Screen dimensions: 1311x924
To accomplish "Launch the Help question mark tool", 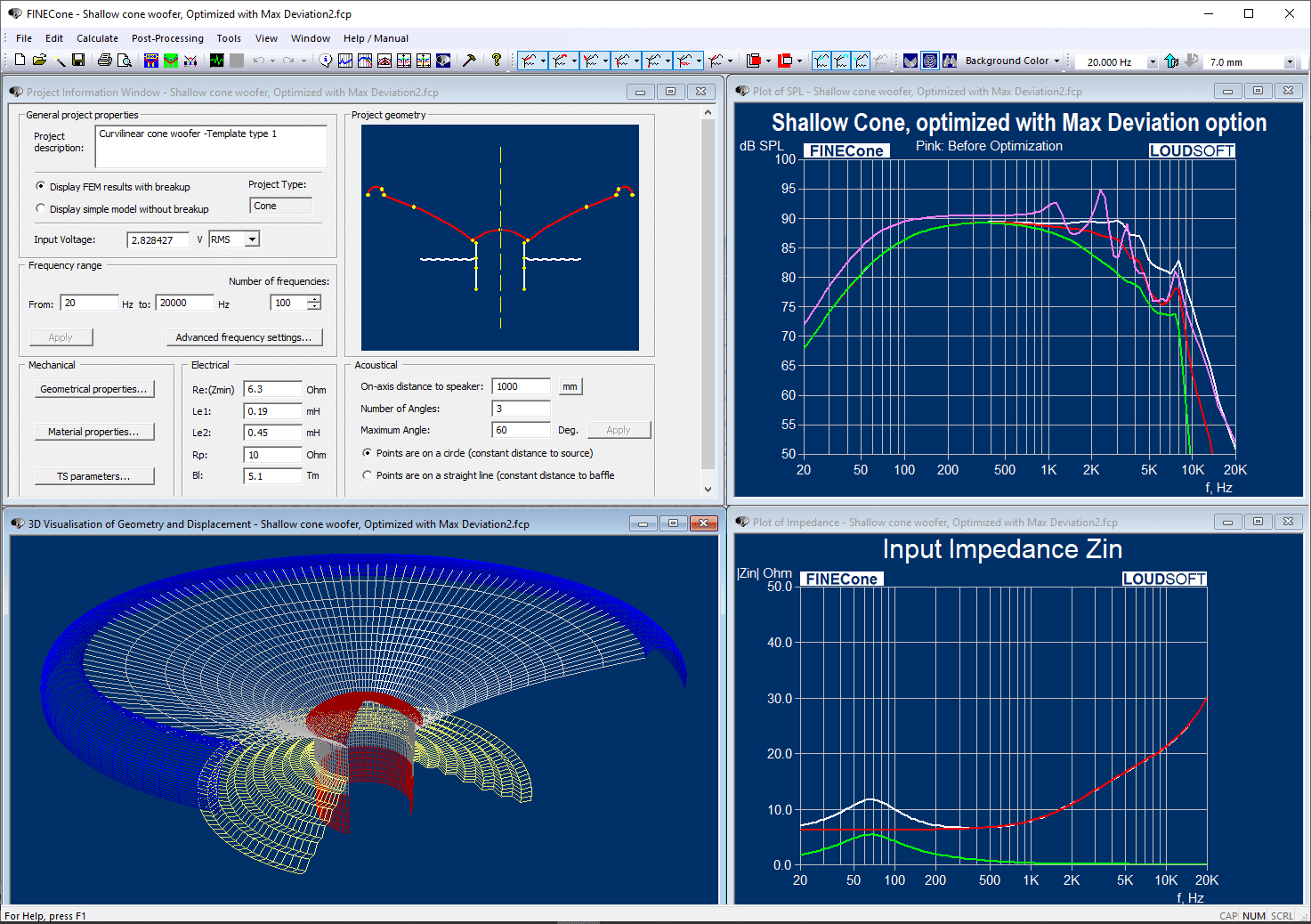I will coord(497,60).
